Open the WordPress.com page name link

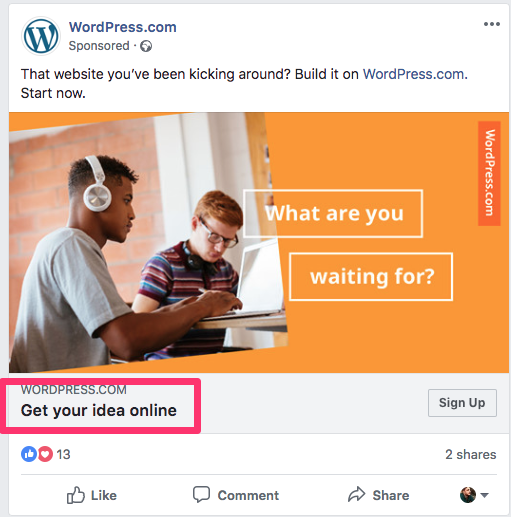click(123, 27)
